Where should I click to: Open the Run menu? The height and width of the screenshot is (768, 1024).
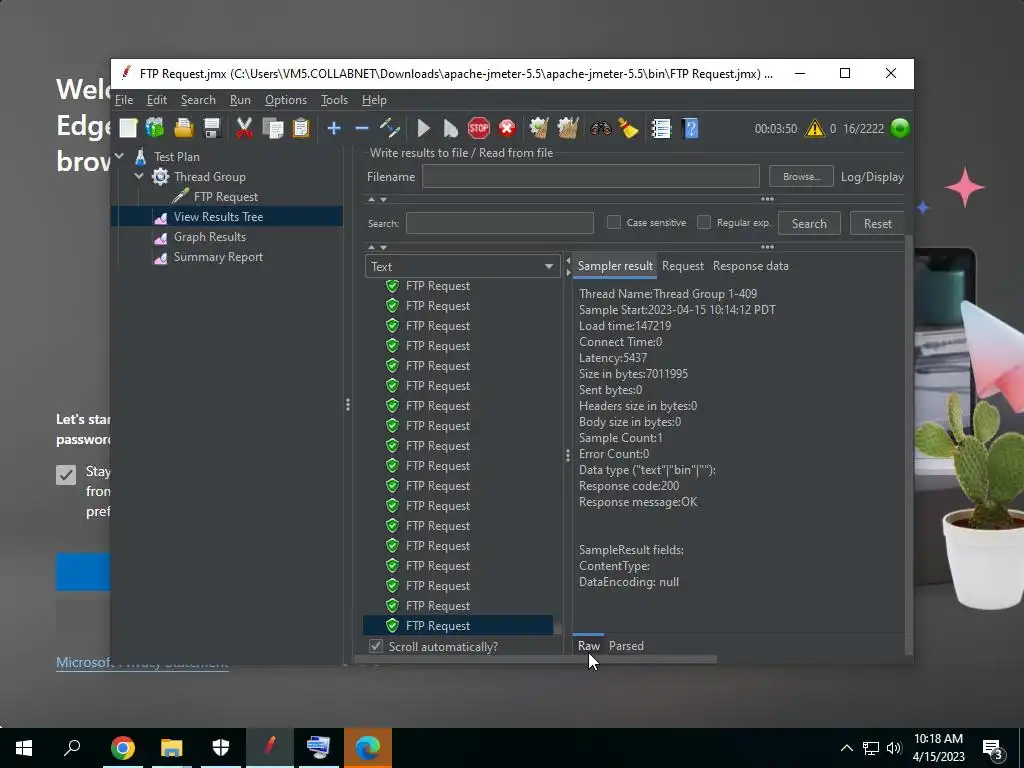click(240, 100)
